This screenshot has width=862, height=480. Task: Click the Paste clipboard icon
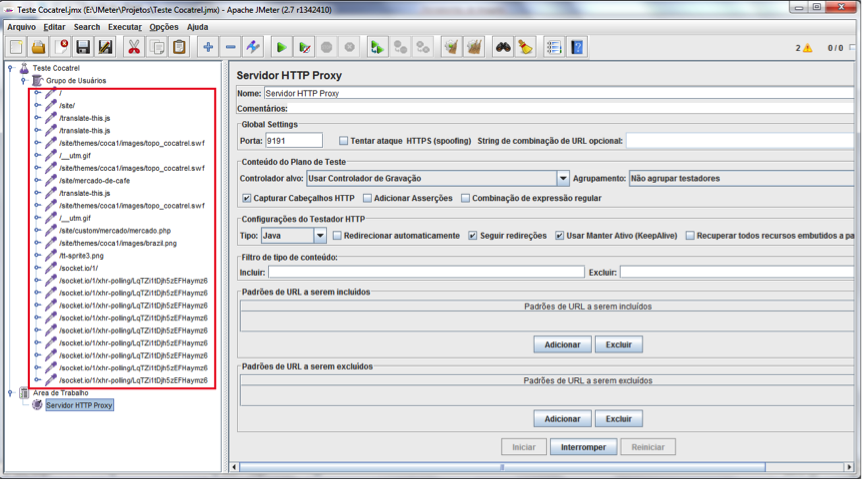point(179,47)
